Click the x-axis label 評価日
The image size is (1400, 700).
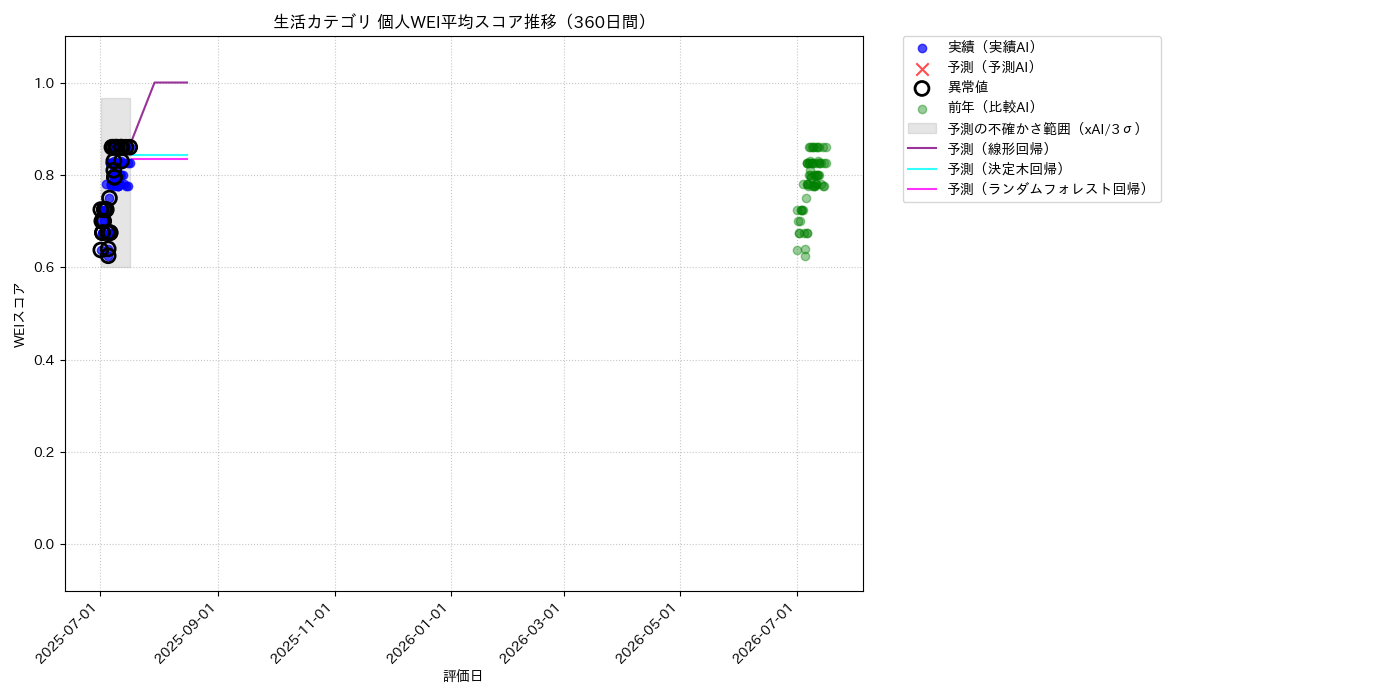point(463,676)
